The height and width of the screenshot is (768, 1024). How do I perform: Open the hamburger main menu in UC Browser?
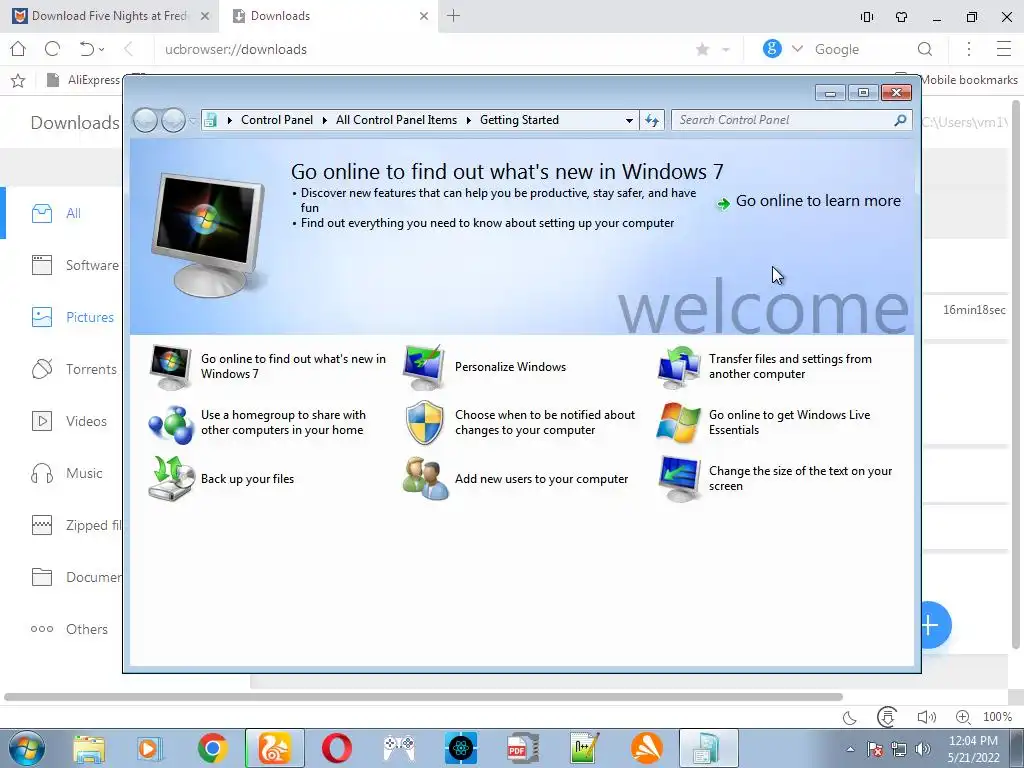[1004, 49]
